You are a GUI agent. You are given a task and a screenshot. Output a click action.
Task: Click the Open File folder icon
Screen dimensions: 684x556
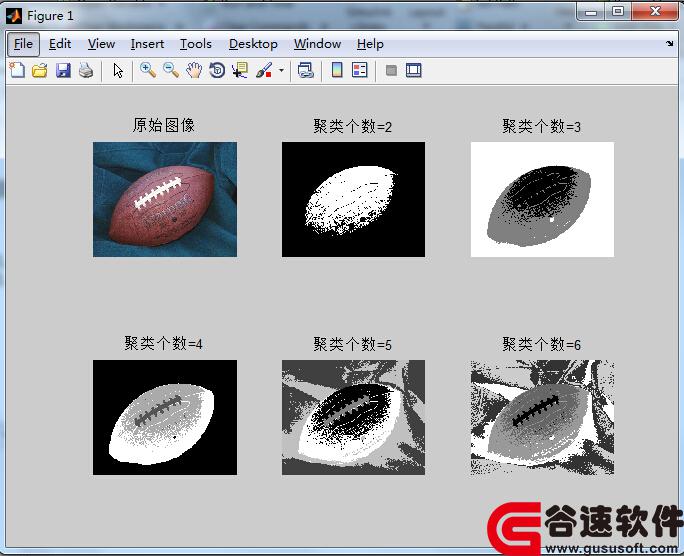[40, 70]
